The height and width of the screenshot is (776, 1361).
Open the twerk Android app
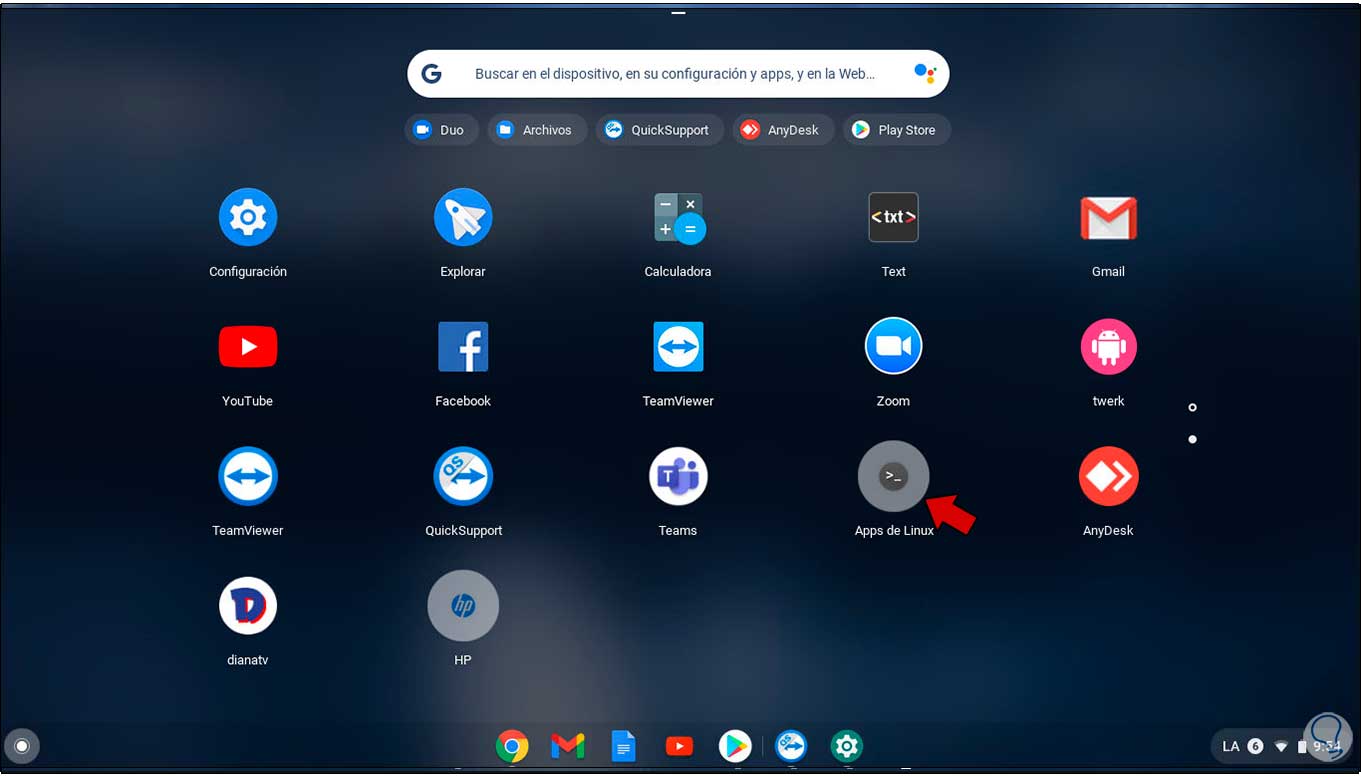pos(1108,347)
